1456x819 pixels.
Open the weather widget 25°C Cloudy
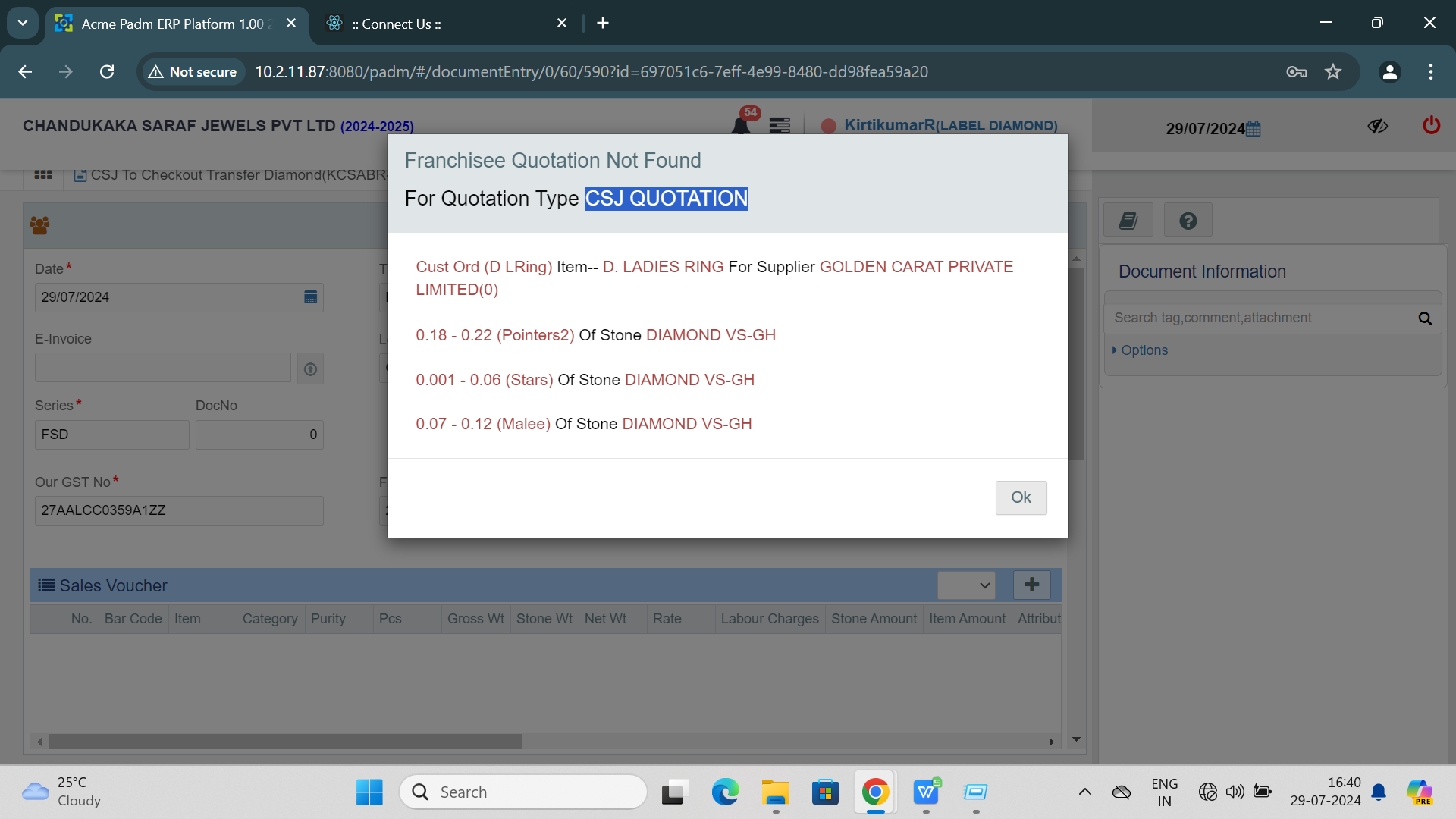62,792
